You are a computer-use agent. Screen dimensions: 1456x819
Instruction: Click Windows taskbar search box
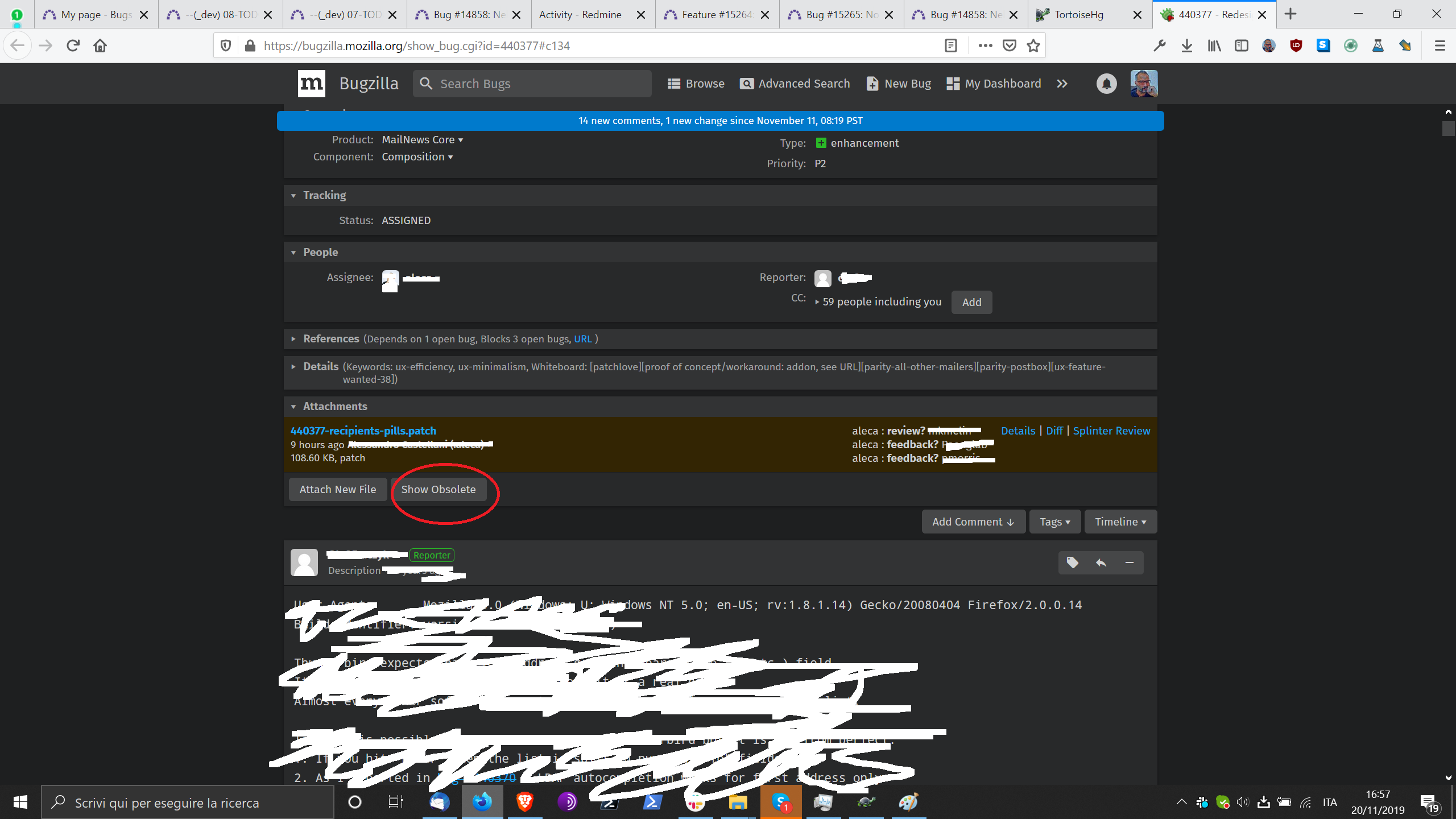(x=188, y=802)
